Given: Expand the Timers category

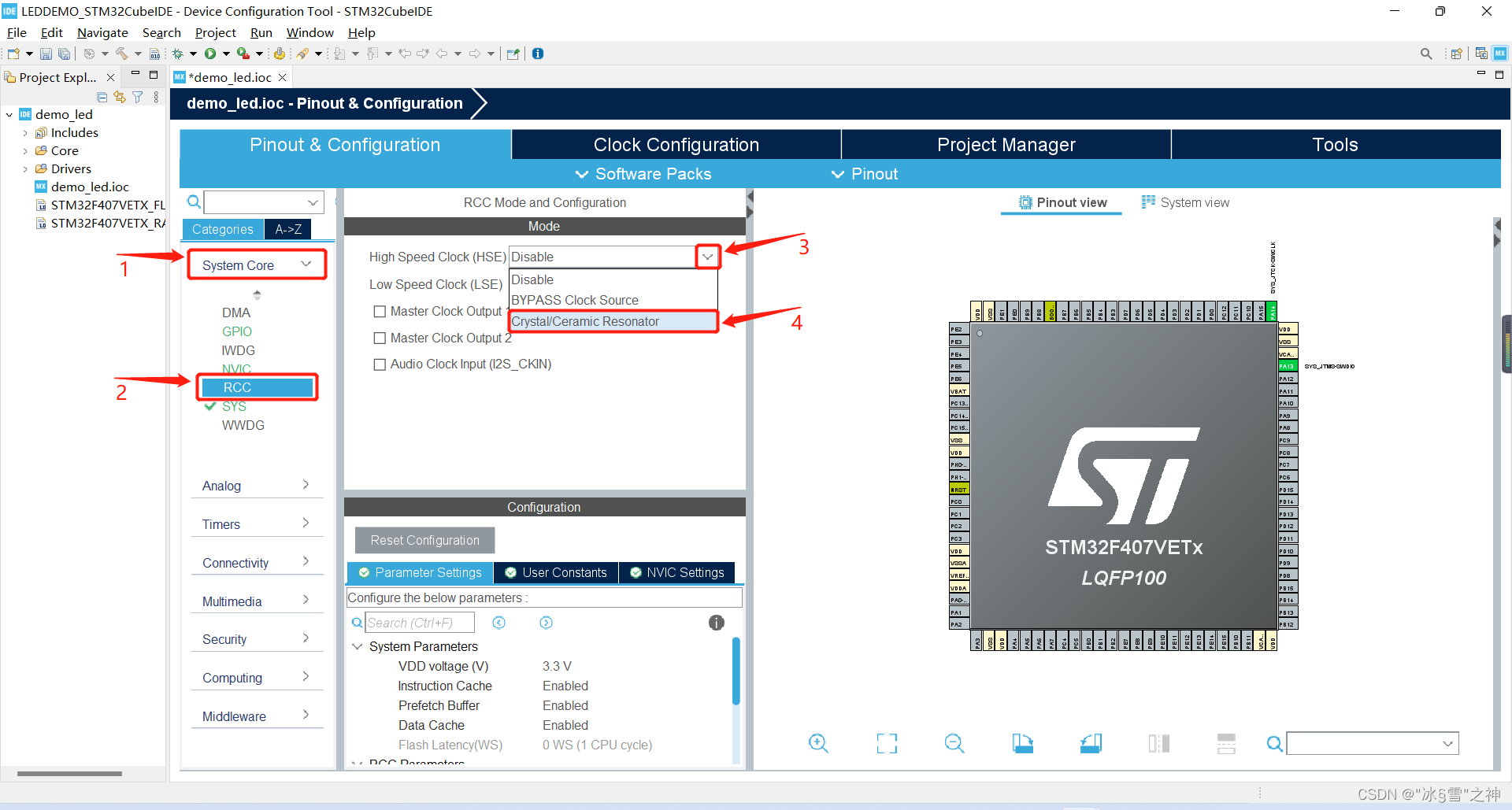Looking at the screenshot, I should [257, 524].
